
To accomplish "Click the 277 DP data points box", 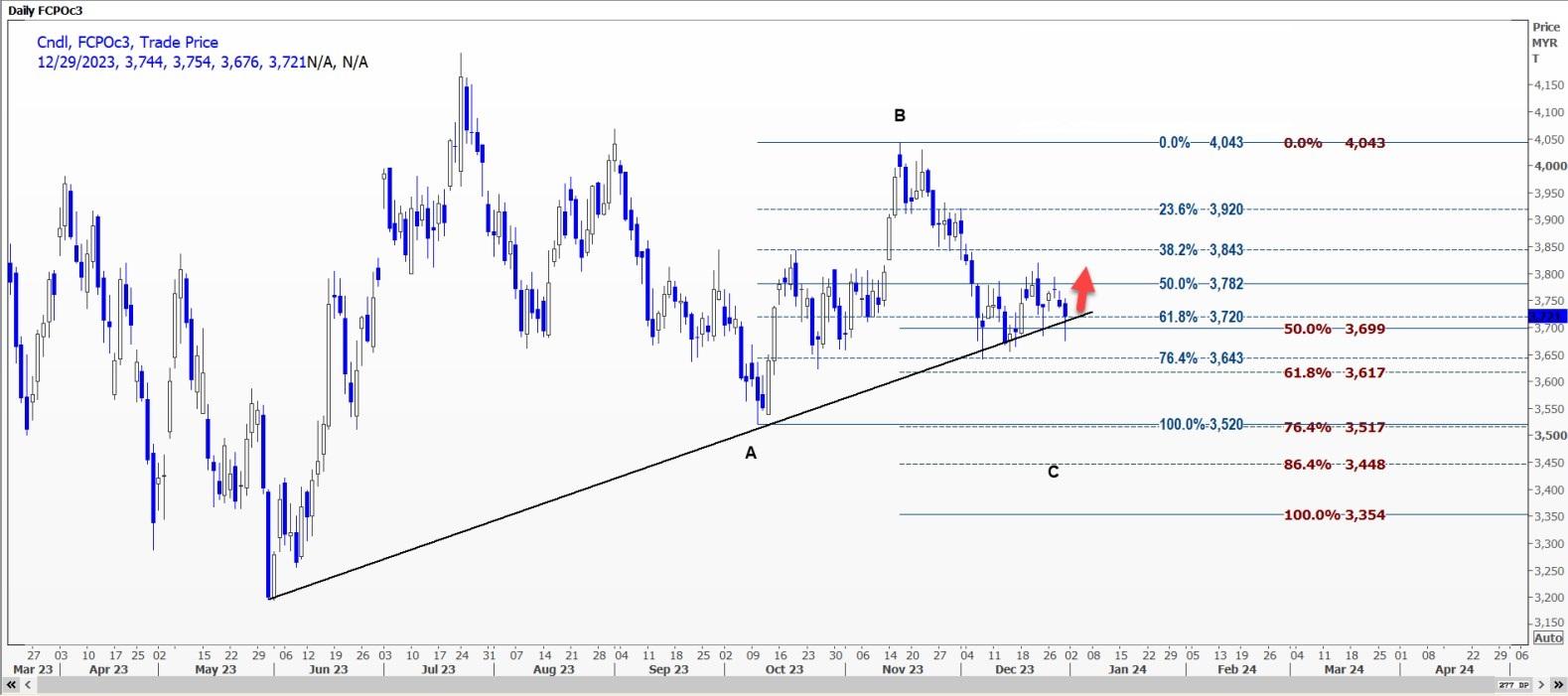I will point(1513,685).
